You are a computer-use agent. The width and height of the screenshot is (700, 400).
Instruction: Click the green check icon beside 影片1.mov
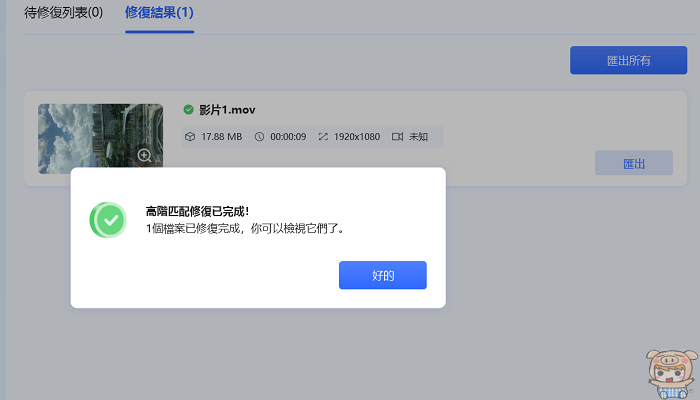pyautogui.click(x=188, y=109)
